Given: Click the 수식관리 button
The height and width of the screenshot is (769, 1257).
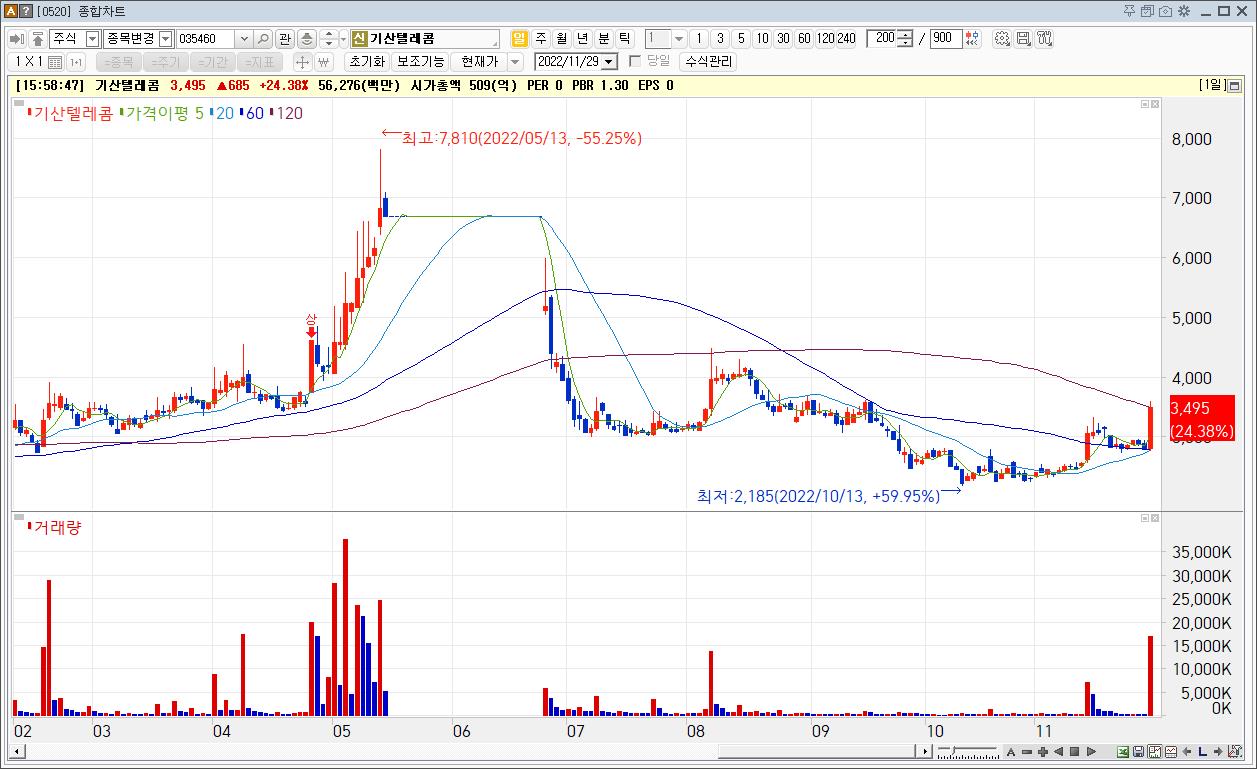Looking at the screenshot, I should point(707,61).
